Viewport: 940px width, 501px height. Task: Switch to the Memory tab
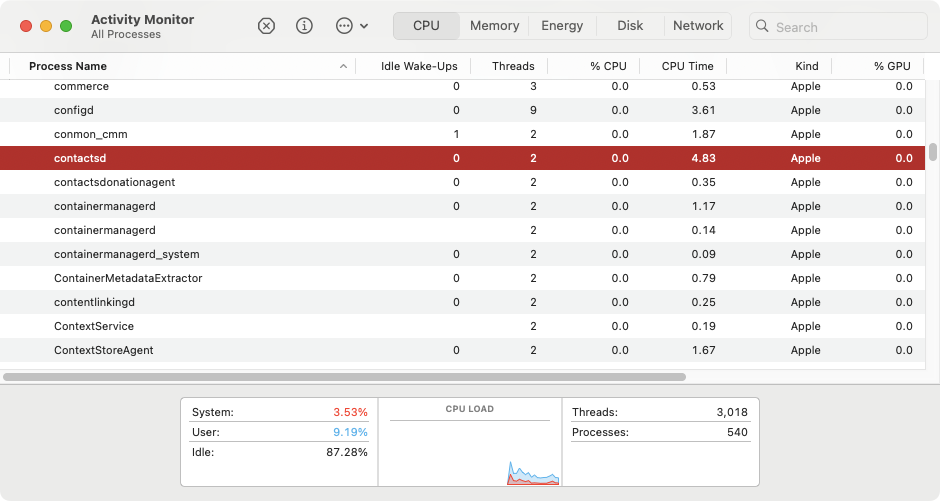coord(495,26)
